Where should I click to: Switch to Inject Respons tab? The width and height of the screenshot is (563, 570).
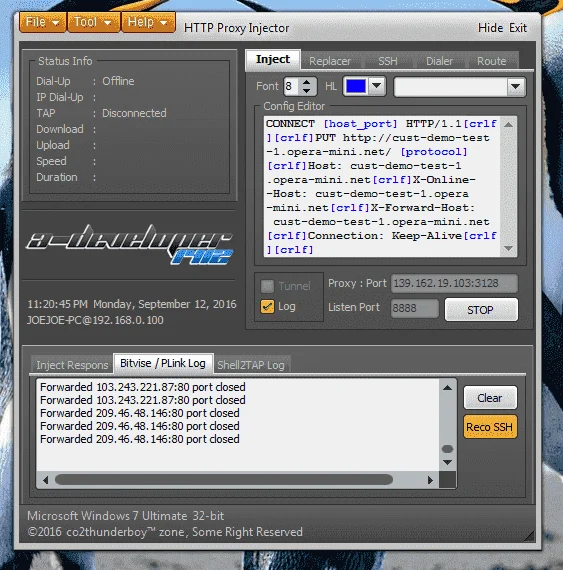(x=72, y=365)
